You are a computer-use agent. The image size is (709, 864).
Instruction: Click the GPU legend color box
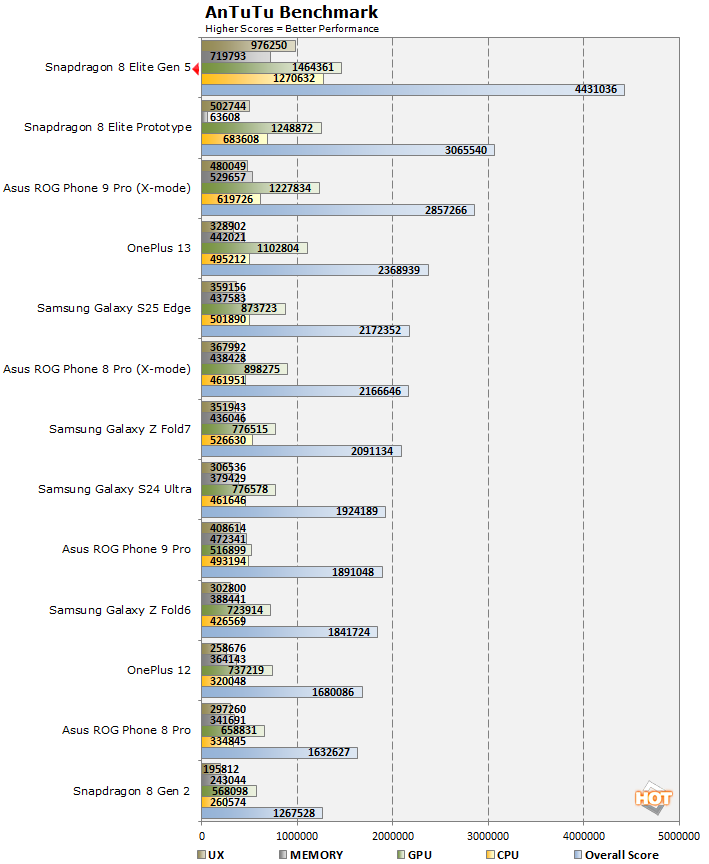[399, 855]
